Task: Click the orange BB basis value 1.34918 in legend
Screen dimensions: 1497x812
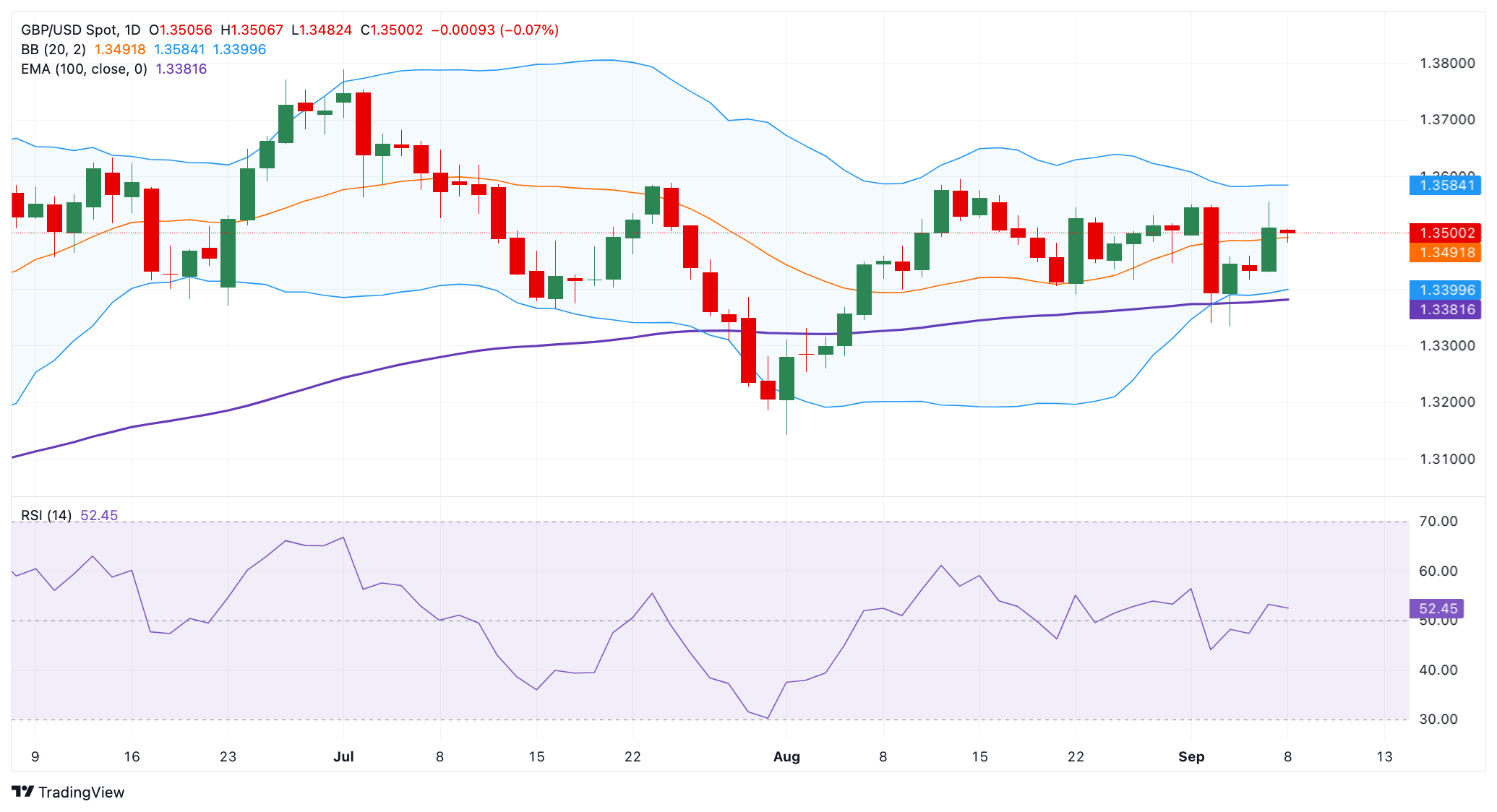Action: 120,50
